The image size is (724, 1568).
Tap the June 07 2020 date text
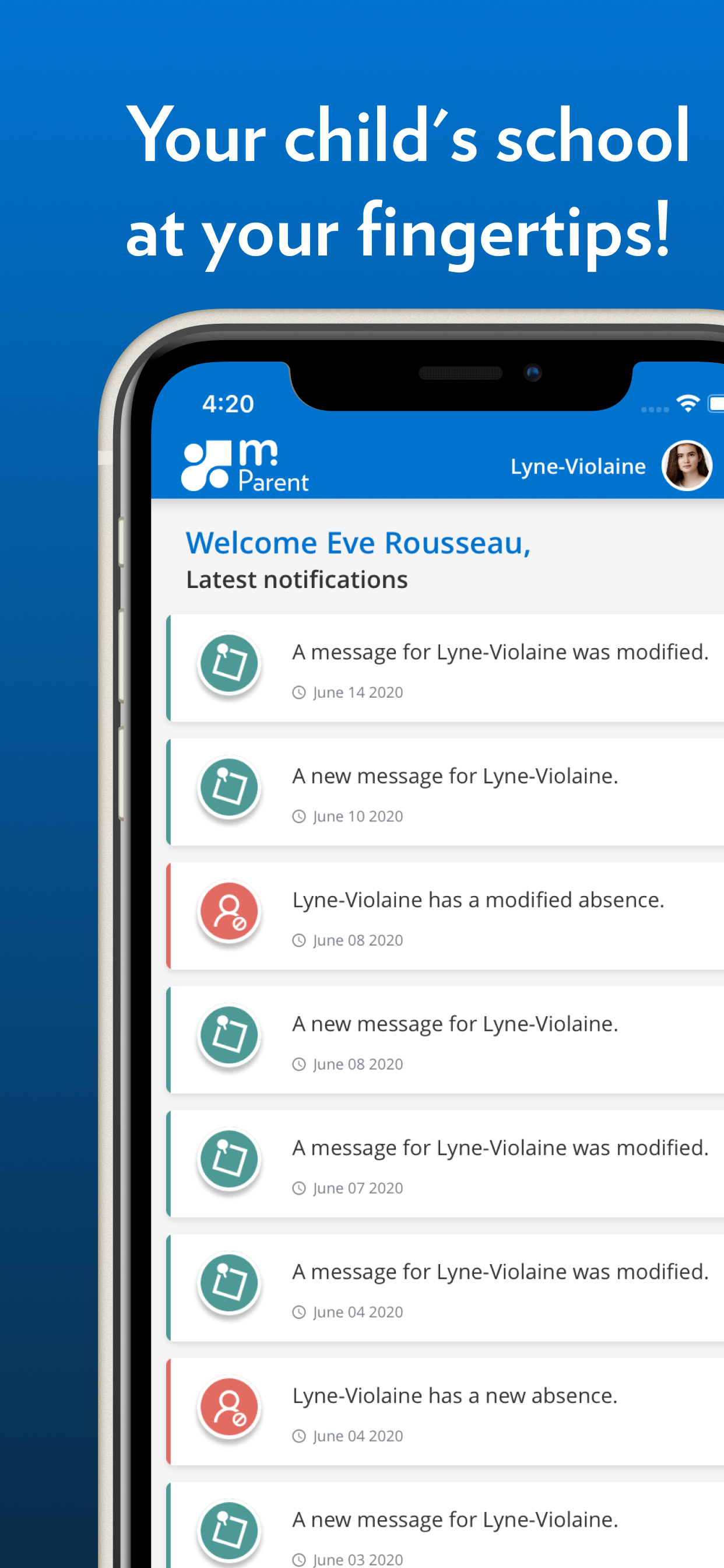pyautogui.click(x=358, y=1189)
